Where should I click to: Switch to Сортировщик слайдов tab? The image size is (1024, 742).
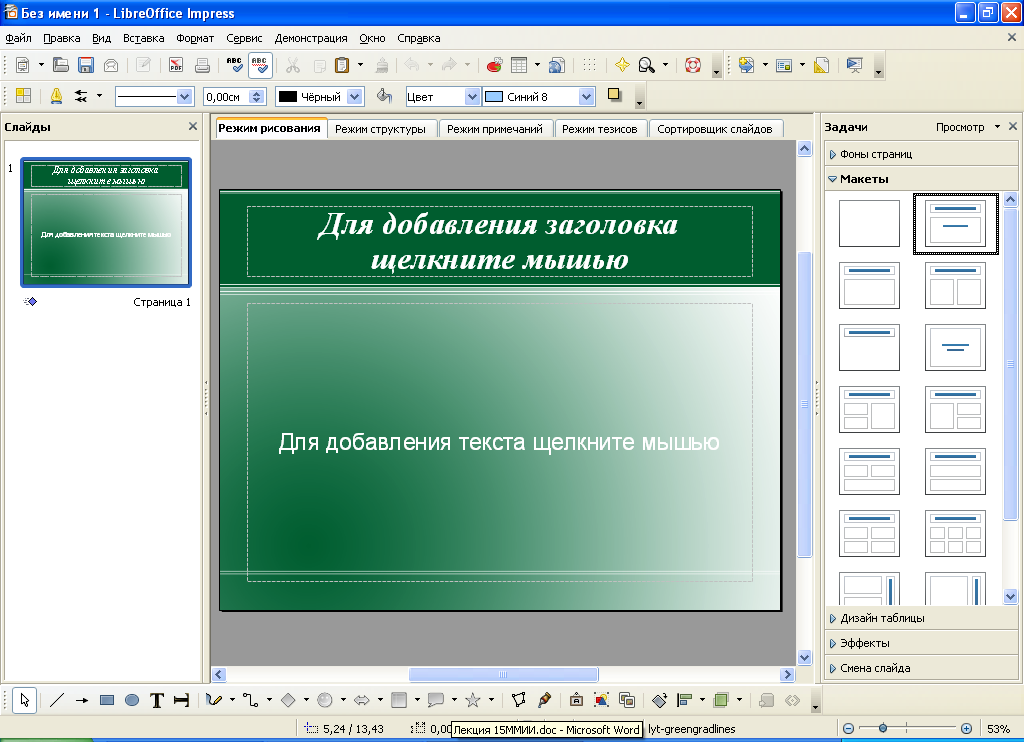coord(714,129)
